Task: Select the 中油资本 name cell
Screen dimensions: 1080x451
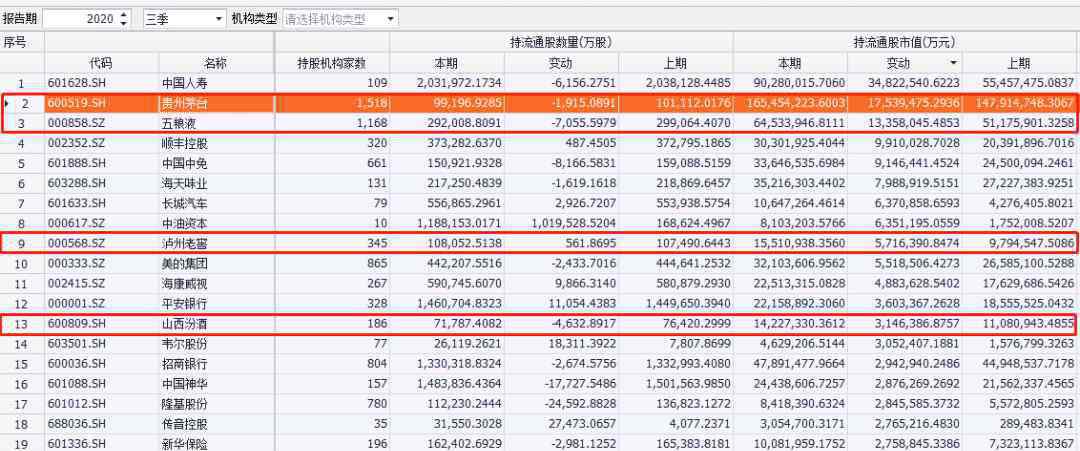Action: [216, 223]
